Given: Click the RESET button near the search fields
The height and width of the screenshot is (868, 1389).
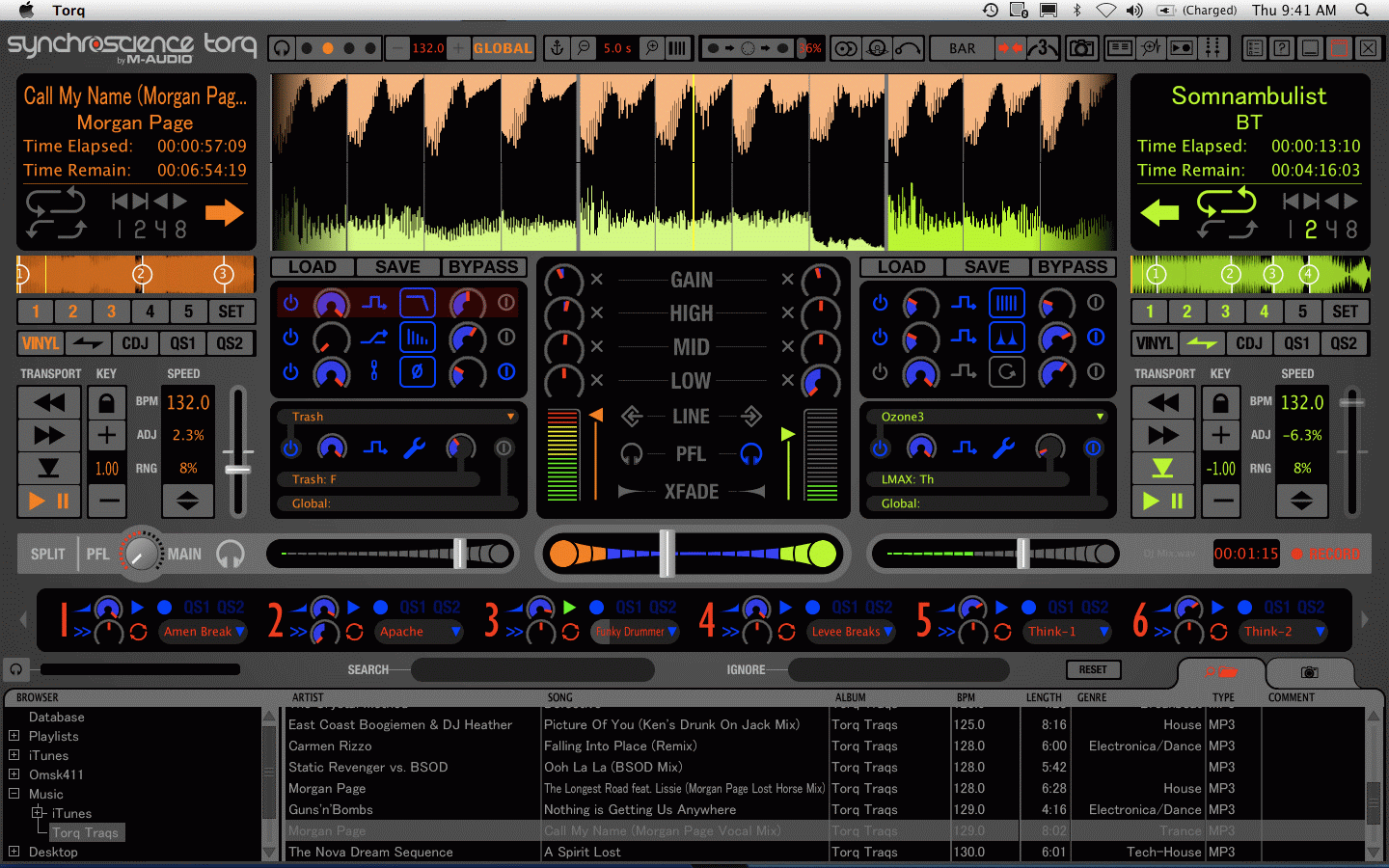Looking at the screenshot, I should 1092,669.
